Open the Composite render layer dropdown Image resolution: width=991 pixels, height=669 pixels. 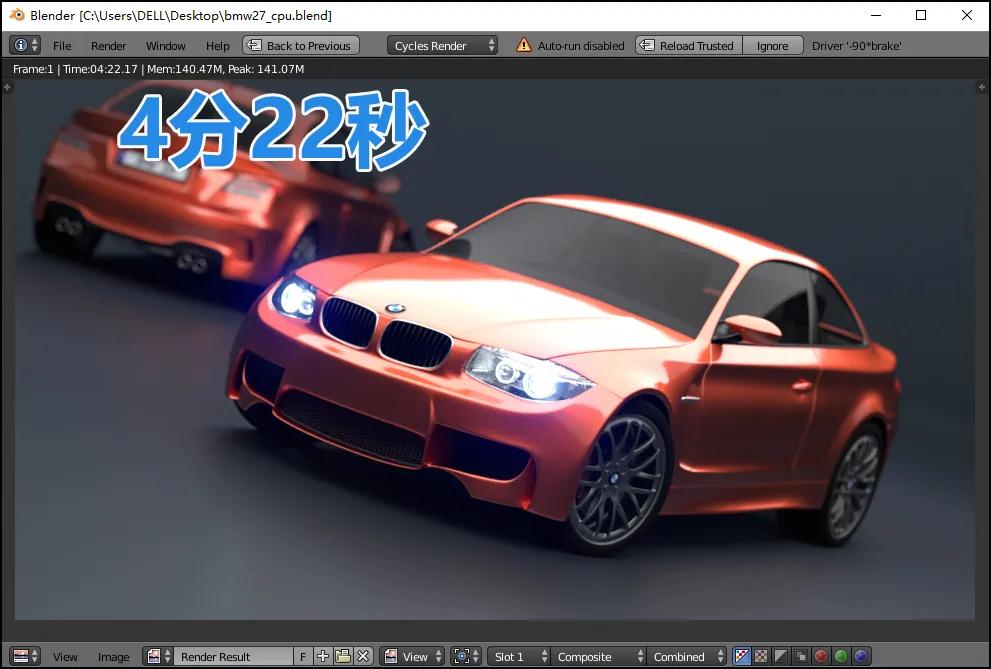coord(596,657)
